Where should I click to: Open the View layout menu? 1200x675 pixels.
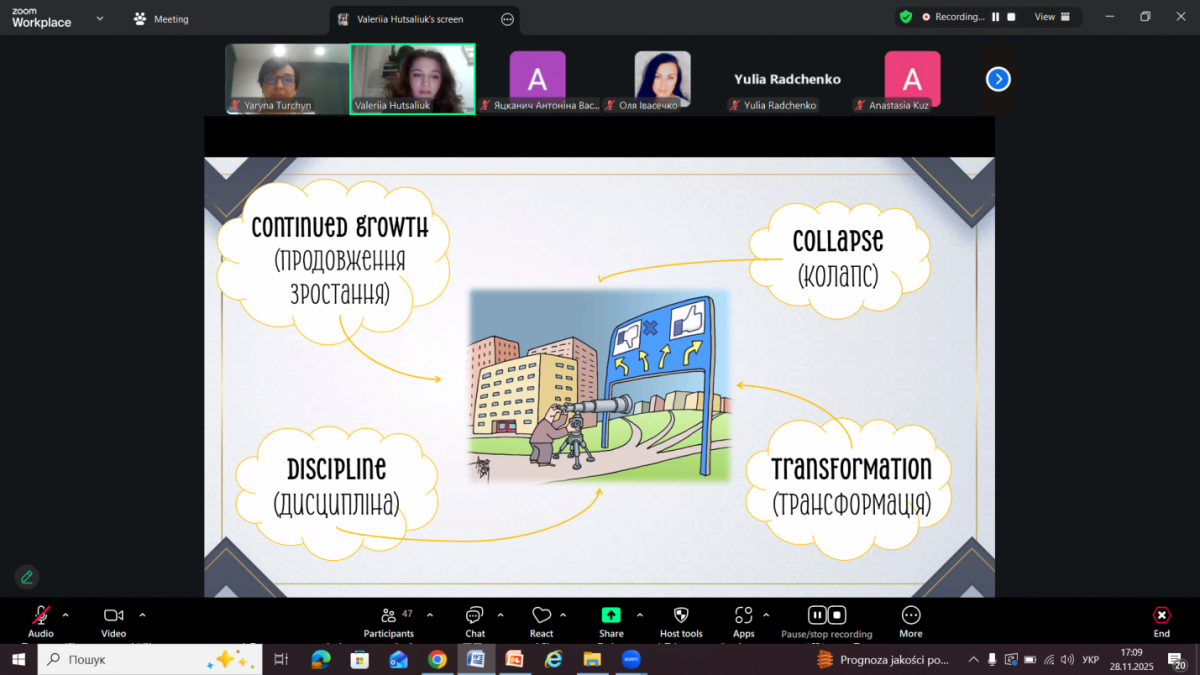click(1051, 17)
